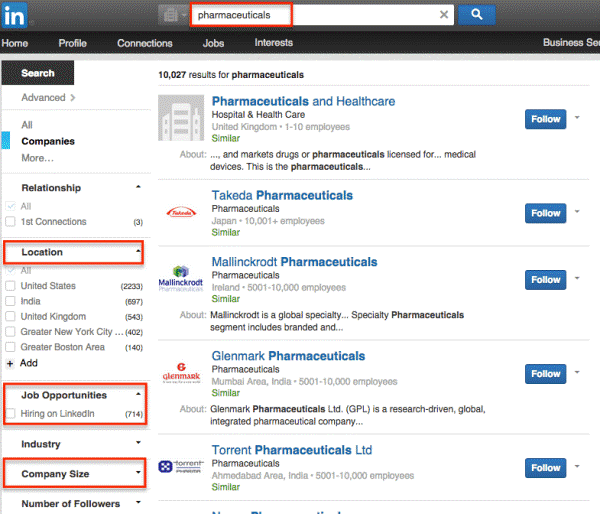Open Pharmaceuticals and Healthcare company page
Viewport: 600px width, 514px height.
click(x=303, y=101)
